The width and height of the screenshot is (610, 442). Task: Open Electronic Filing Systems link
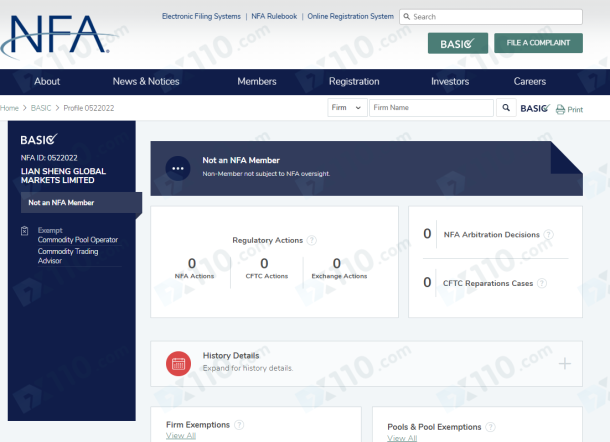[x=201, y=16]
